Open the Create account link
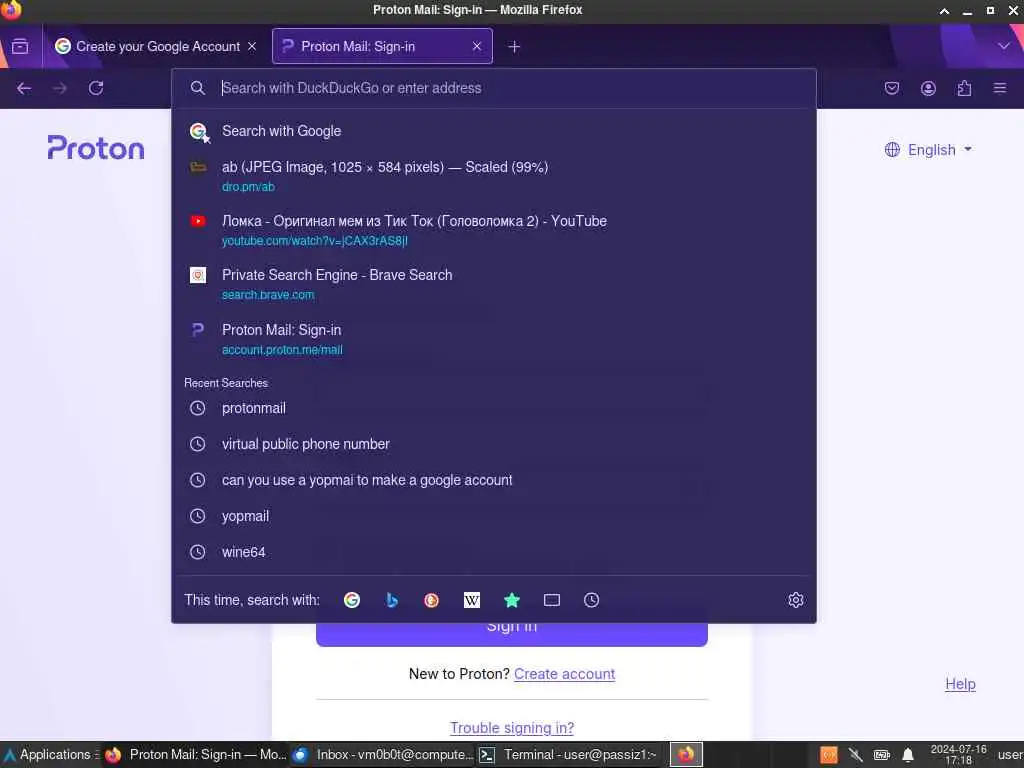 (564, 674)
